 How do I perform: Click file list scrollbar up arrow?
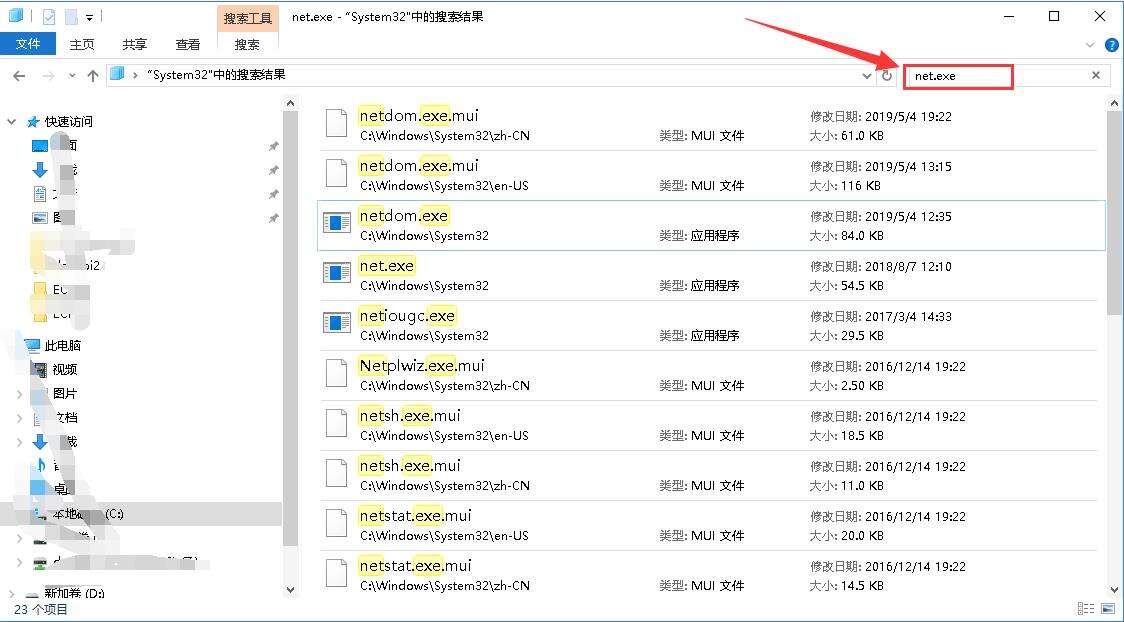pos(1115,102)
